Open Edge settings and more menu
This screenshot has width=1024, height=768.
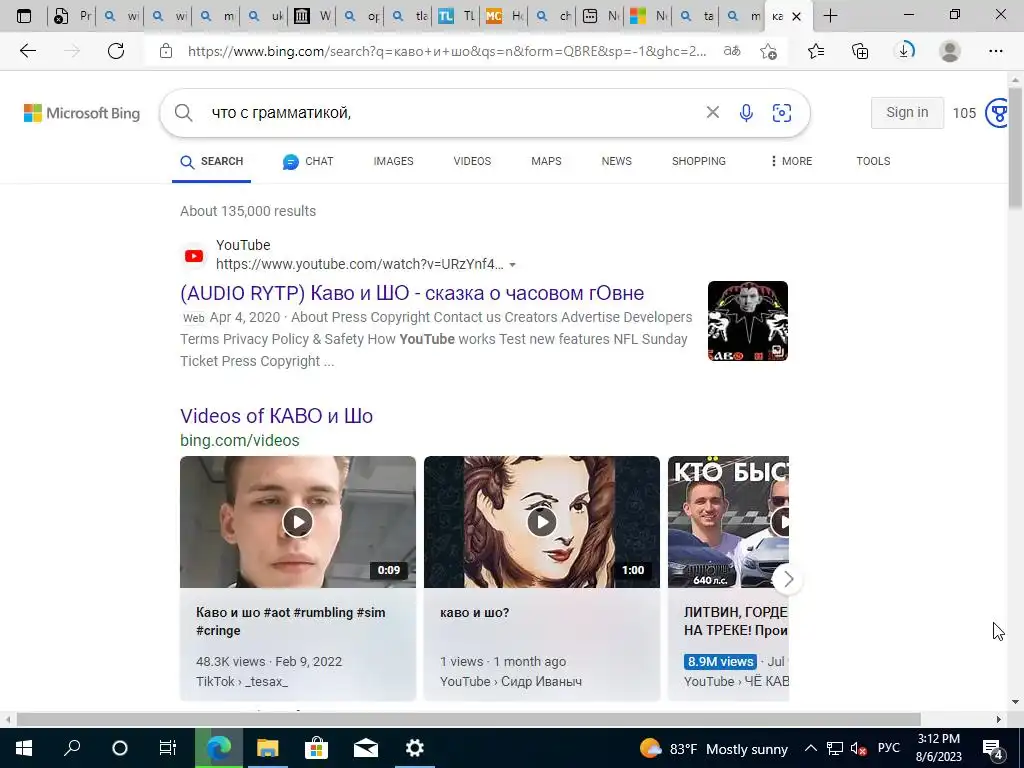click(x=995, y=51)
